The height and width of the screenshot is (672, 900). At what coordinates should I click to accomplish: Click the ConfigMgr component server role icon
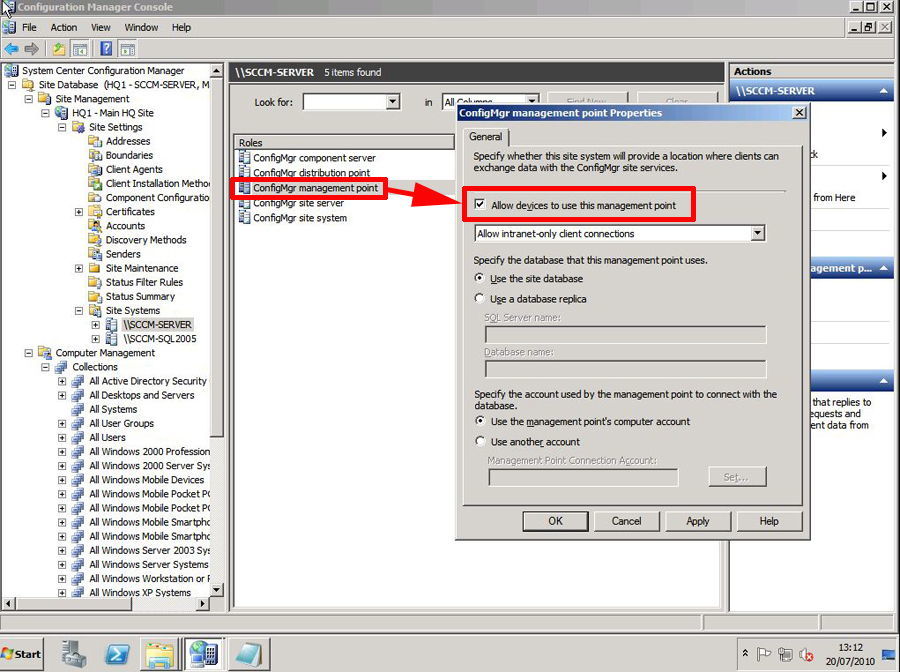(245, 157)
